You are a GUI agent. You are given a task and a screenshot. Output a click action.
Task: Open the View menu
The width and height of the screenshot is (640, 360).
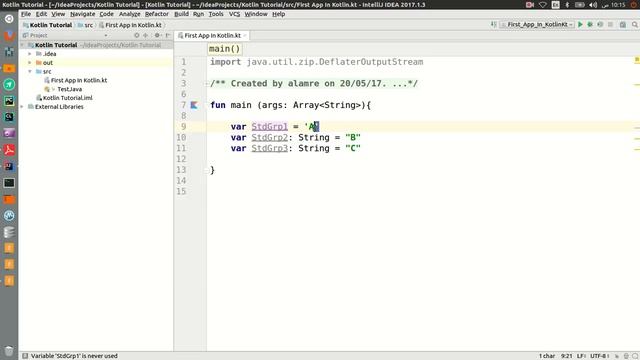[58, 14]
